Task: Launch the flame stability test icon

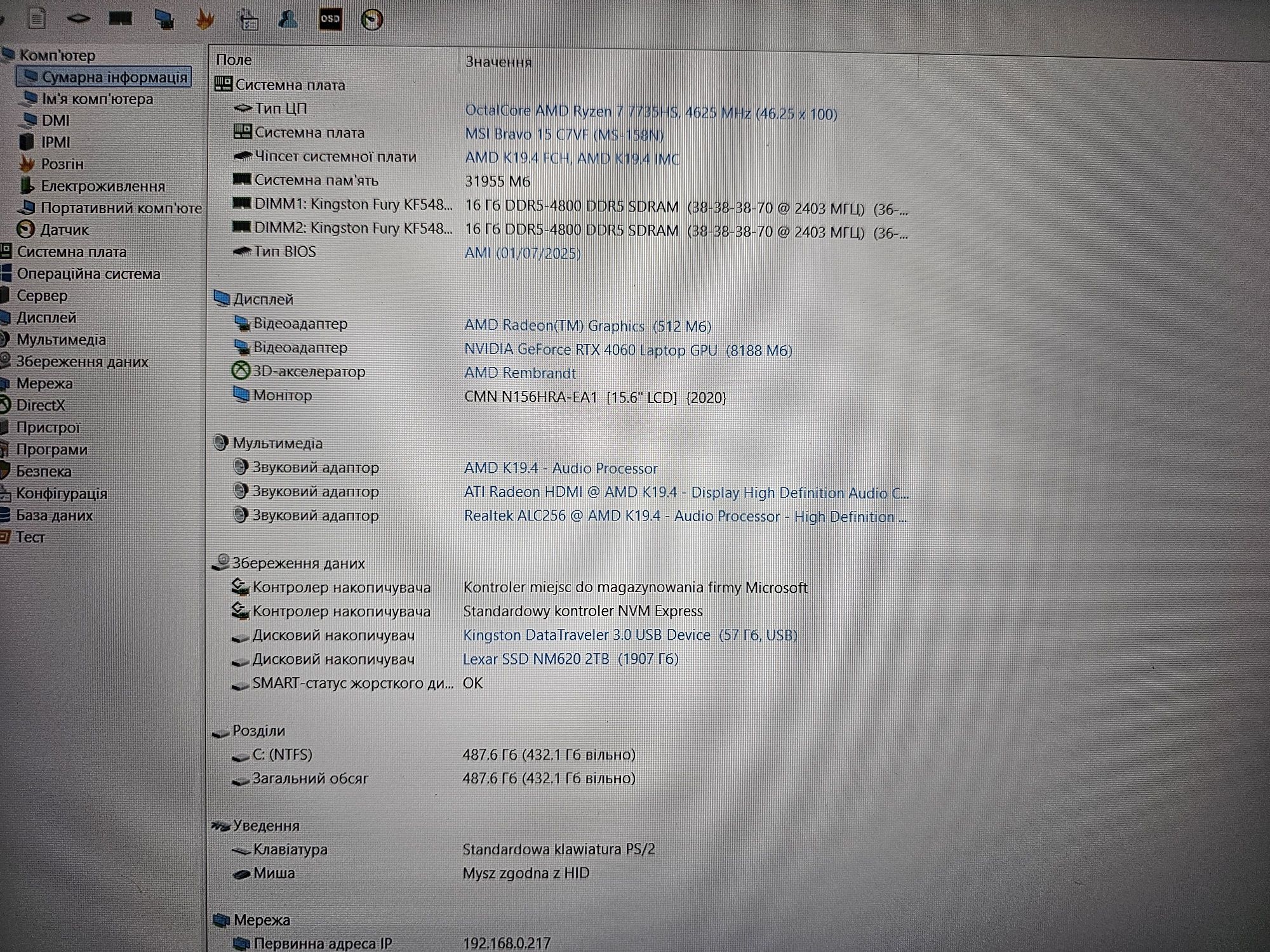Action: click(204, 19)
